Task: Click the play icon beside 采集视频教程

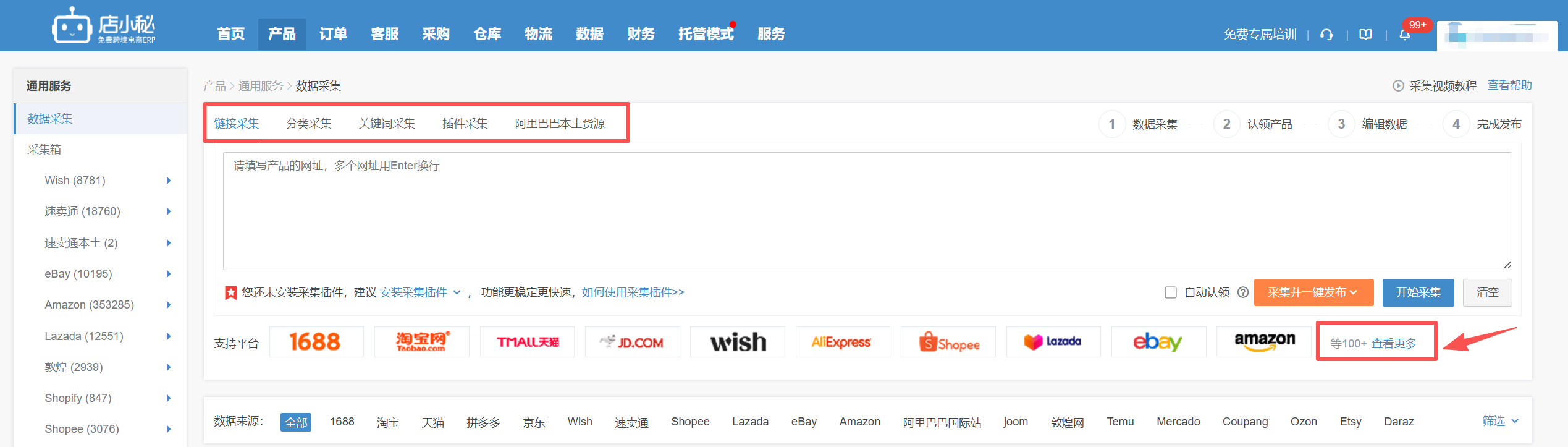Action: [1398, 86]
